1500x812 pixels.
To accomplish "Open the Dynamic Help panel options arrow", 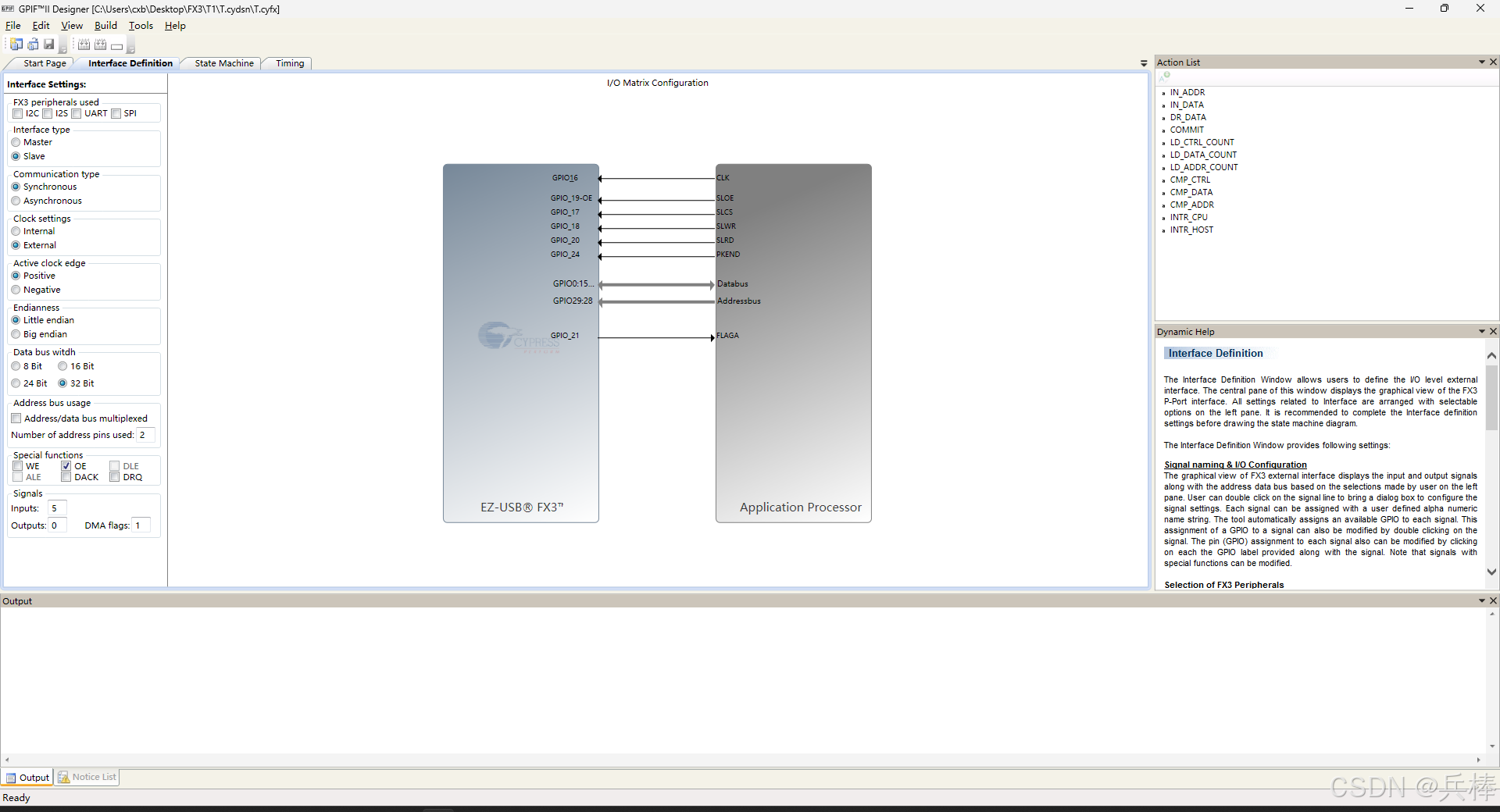I will tap(1481, 331).
